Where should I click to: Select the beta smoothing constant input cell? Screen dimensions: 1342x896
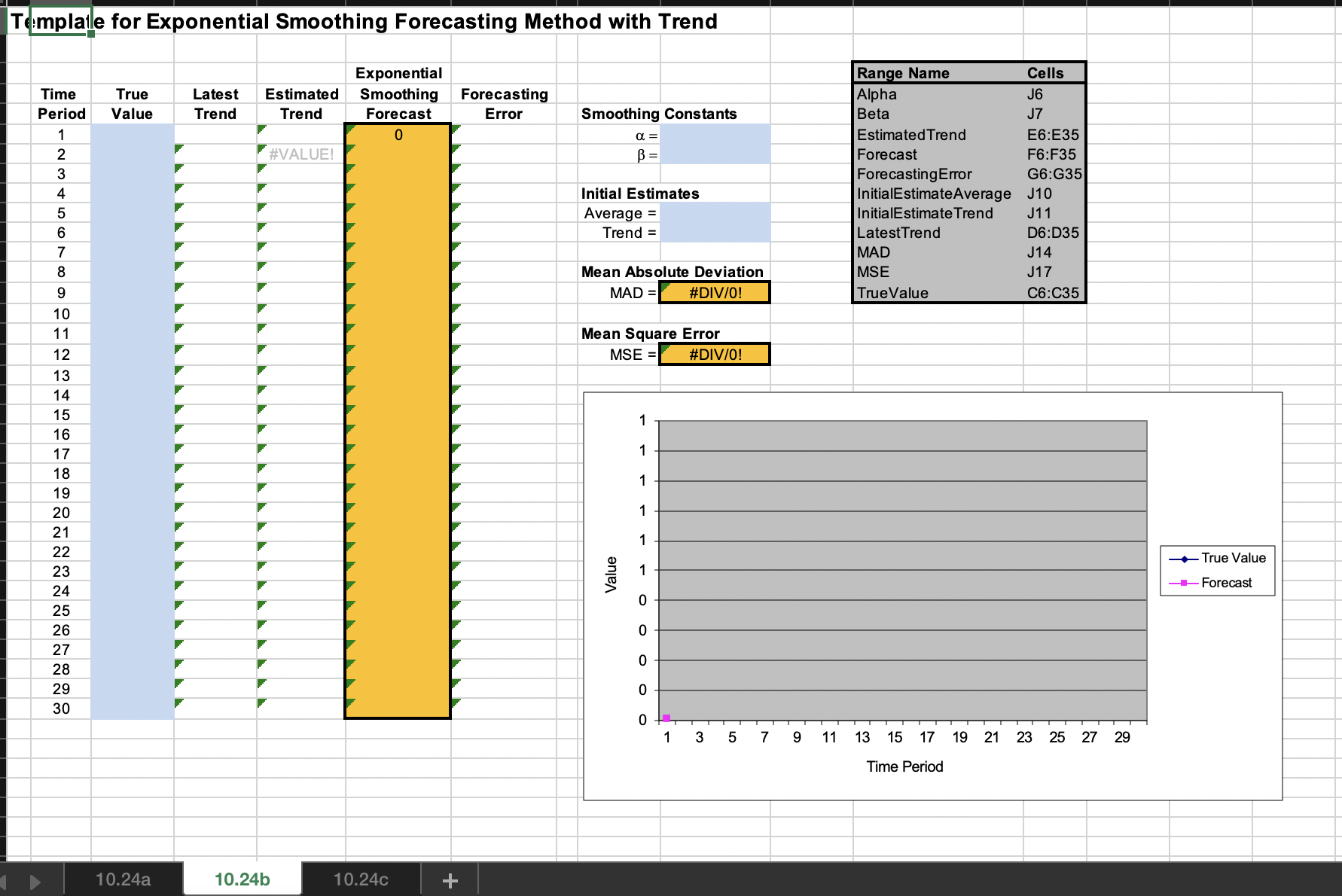(x=715, y=154)
